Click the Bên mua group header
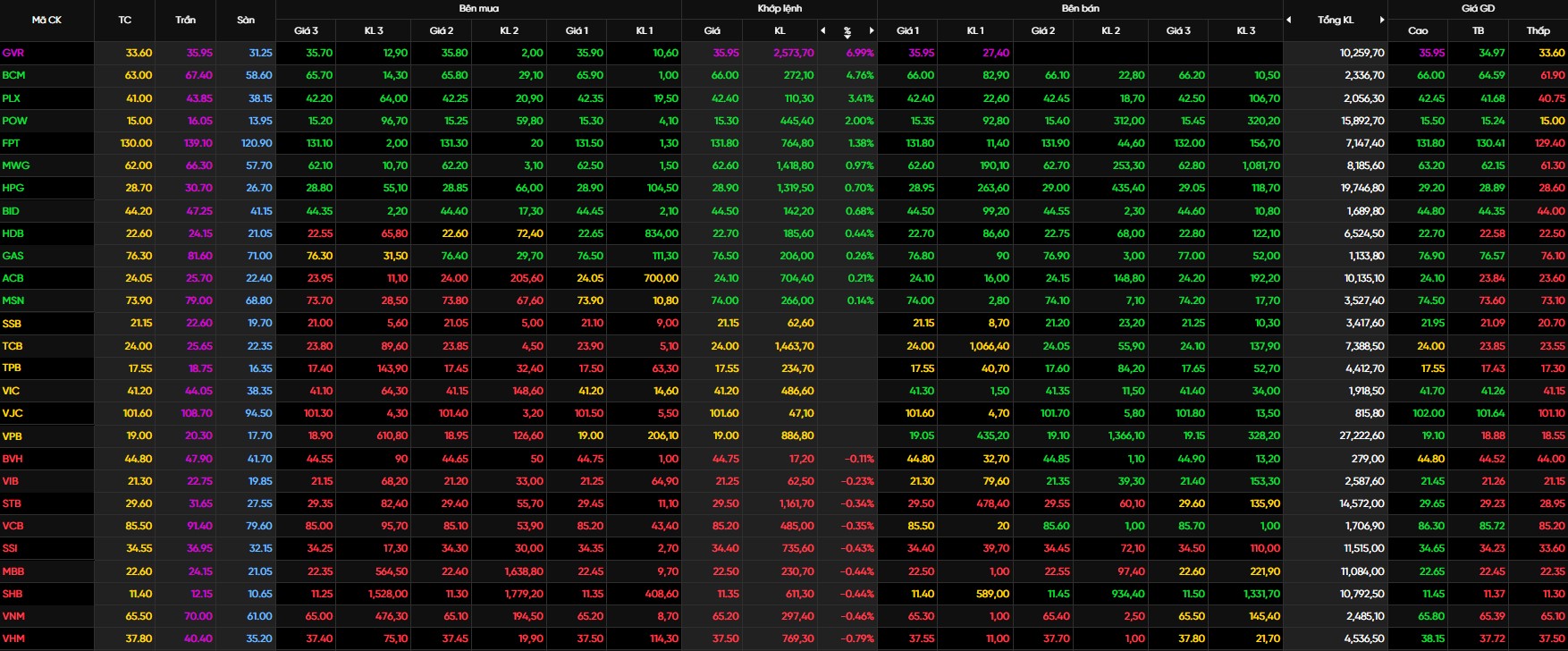 (478, 8)
